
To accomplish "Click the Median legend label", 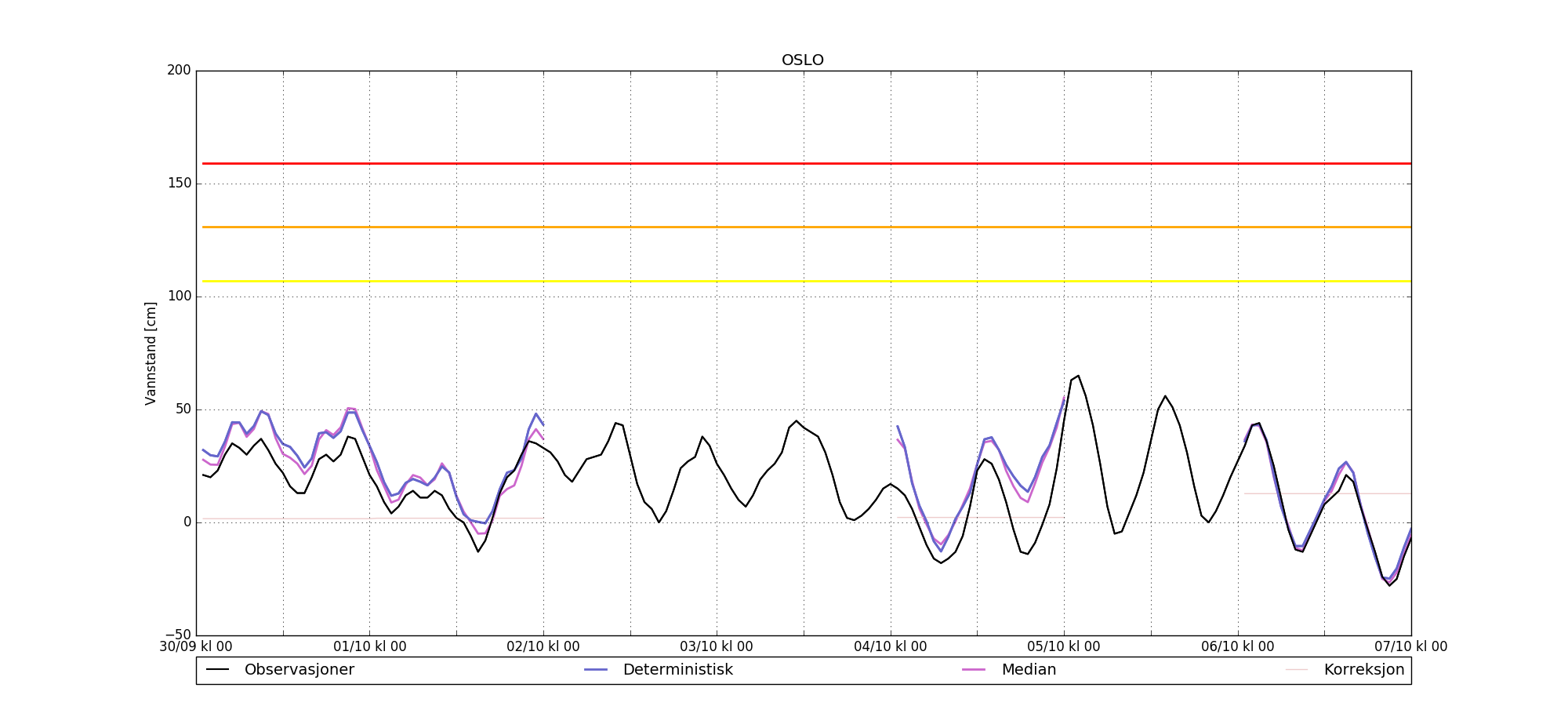I will click(1029, 670).
